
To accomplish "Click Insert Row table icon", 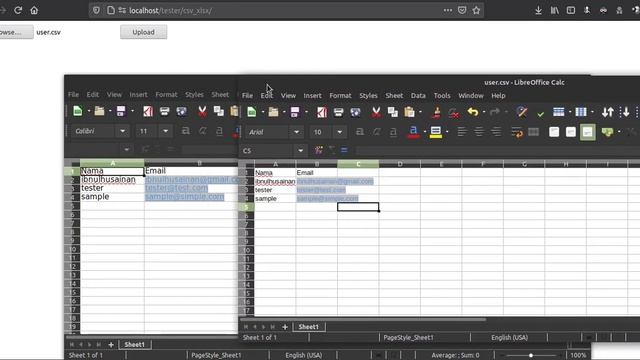I will tap(558, 112).
